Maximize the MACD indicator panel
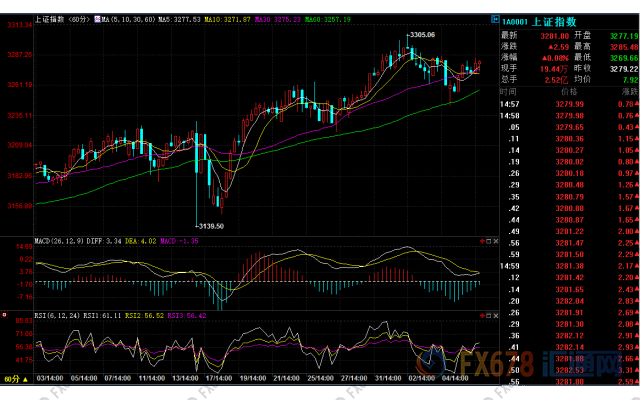This screenshot has width=640, height=400. (489, 241)
